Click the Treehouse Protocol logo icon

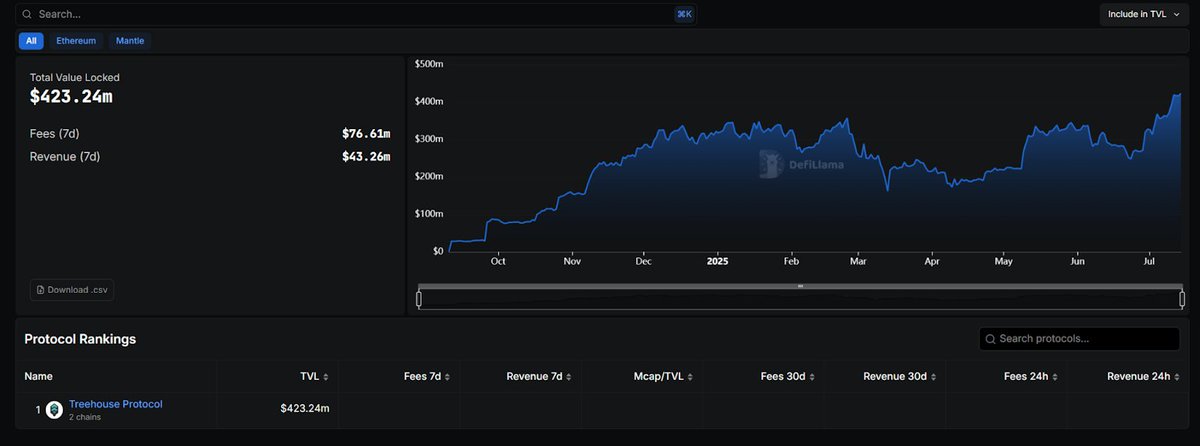54,410
